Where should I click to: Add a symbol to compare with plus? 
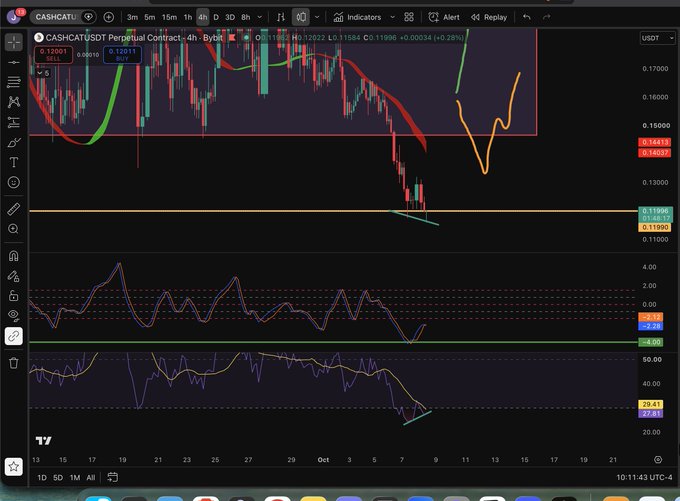coord(109,17)
